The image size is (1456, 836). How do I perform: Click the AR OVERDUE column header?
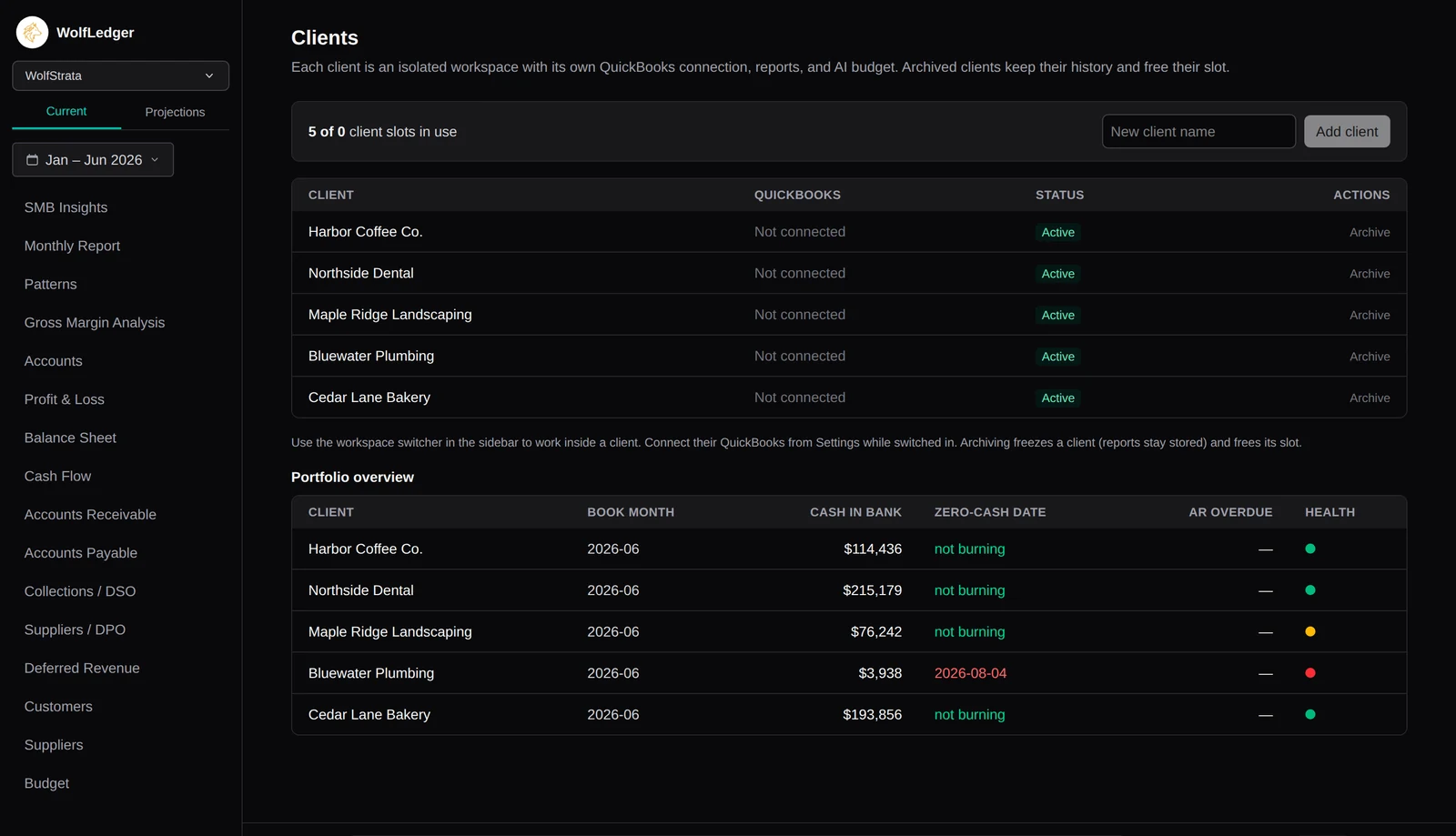(x=1230, y=512)
